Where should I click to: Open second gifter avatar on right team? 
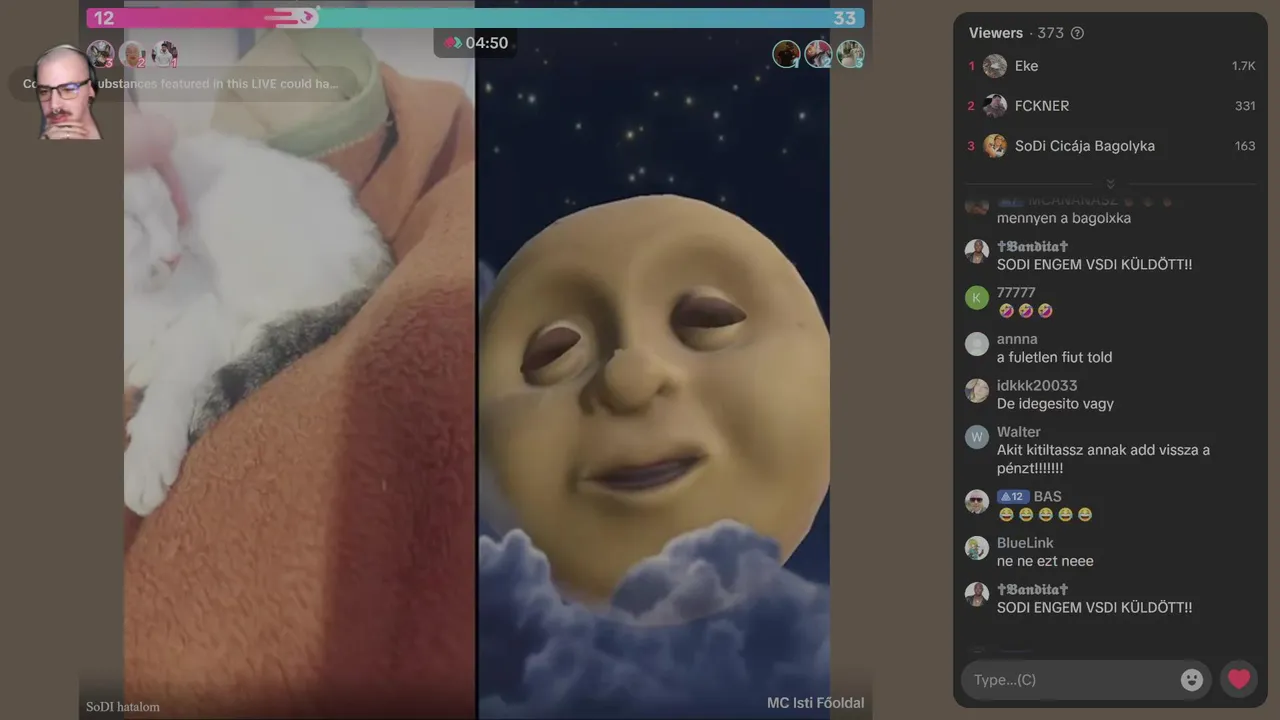819,54
